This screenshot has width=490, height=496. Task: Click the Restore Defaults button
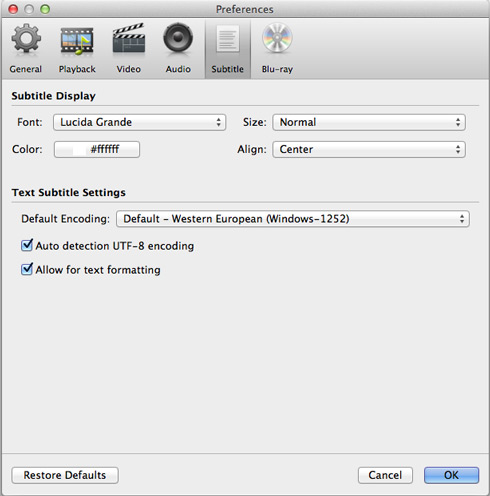pyautogui.click(x=65, y=475)
